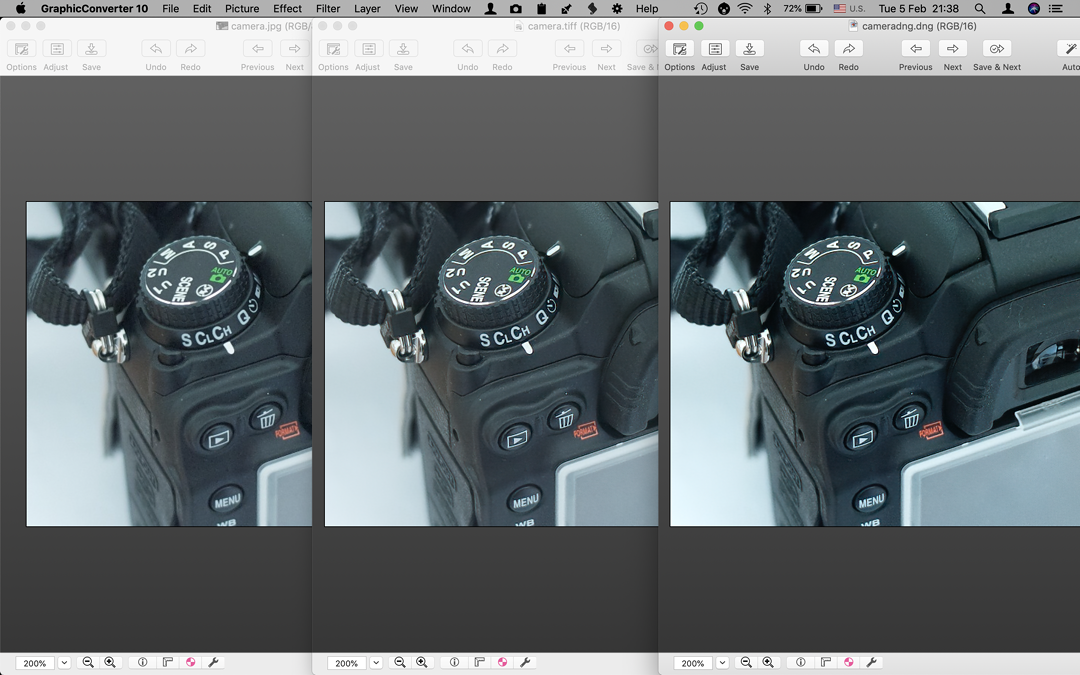Click the Auto wand in cameradng.dng window
Image resolution: width=1080 pixels, height=675 pixels.
tap(1069, 49)
